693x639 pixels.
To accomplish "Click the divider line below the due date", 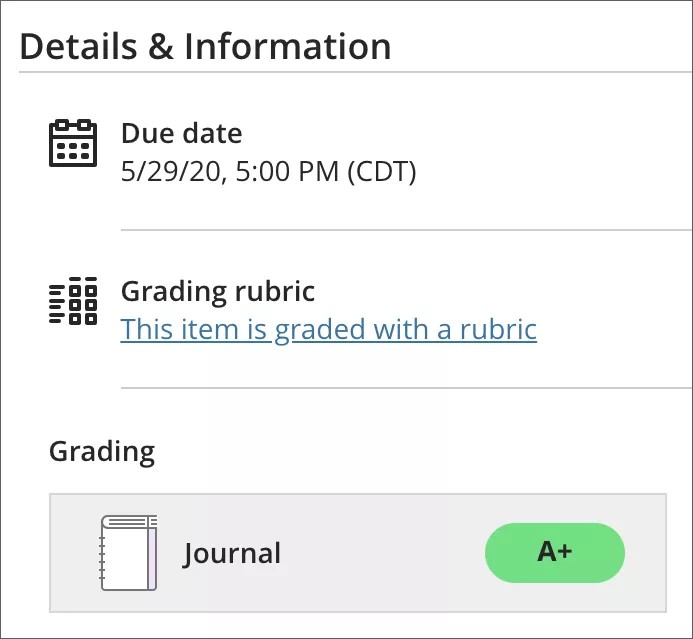I will click(x=400, y=230).
